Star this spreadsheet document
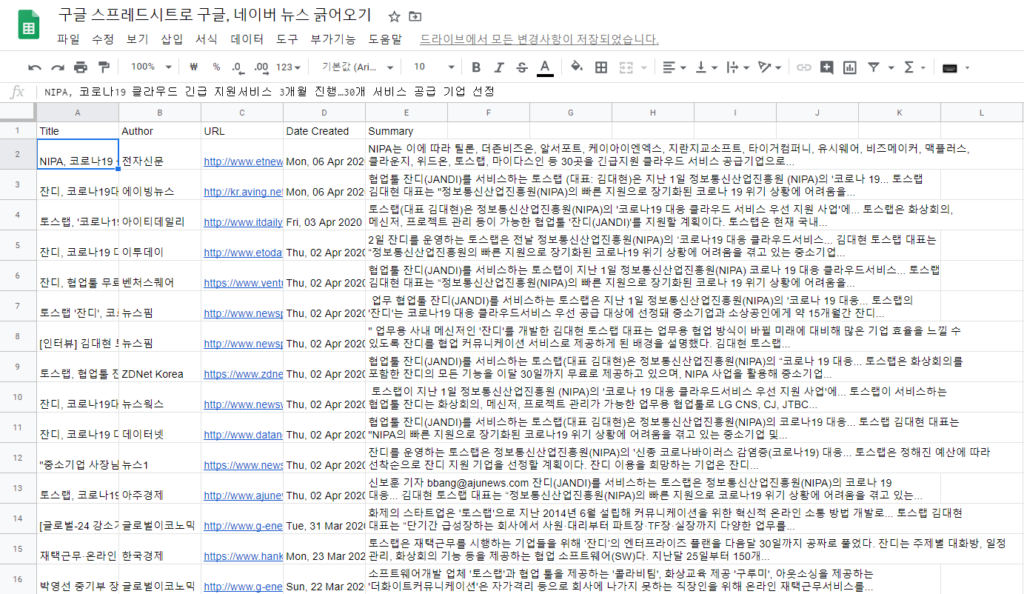1024x594 pixels. (x=394, y=16)
